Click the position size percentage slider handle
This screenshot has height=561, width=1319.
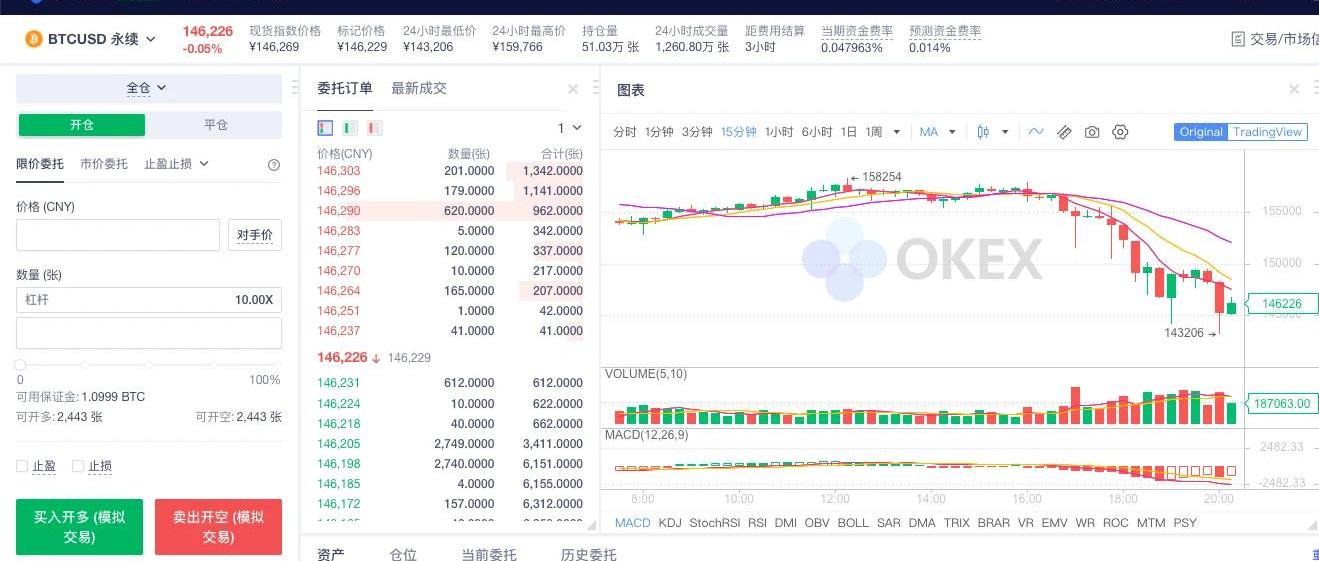coord(20,365)
